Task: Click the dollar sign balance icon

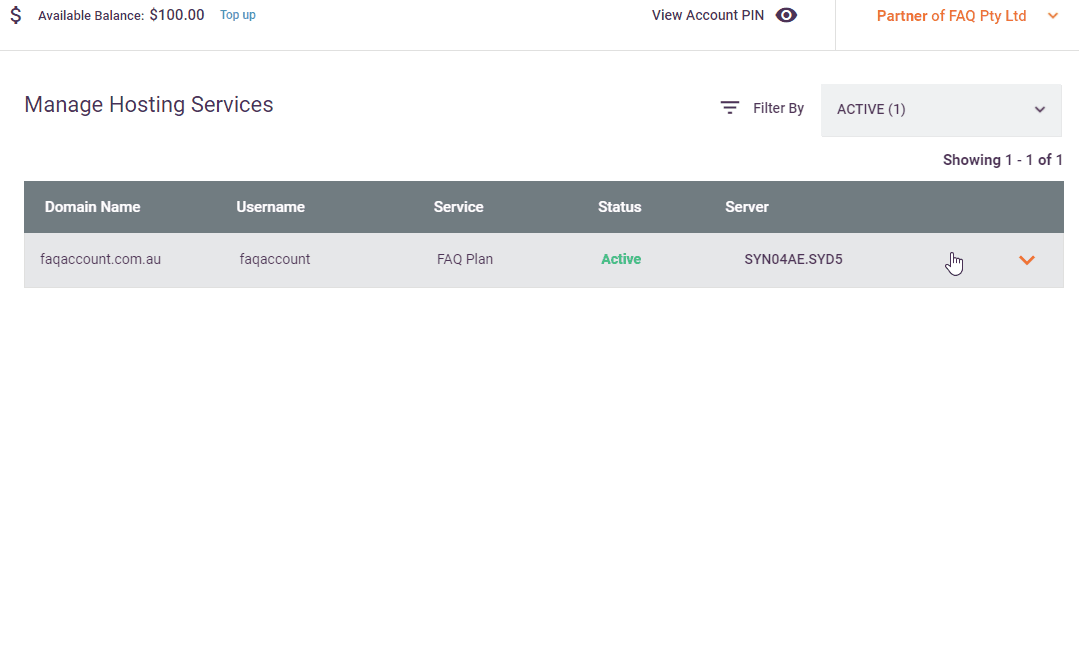Action: click(15, 15)
